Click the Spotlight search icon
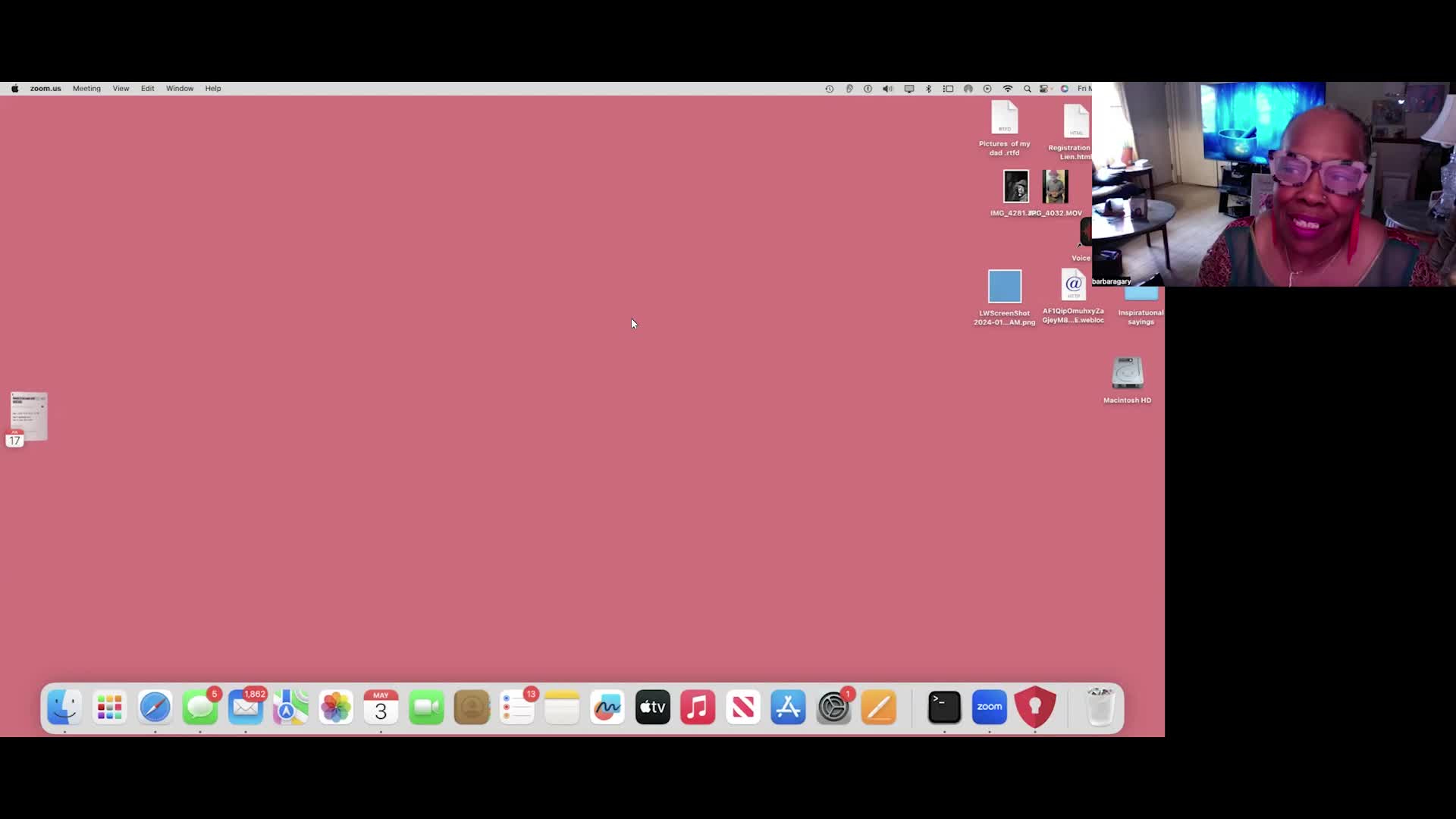 (x=1028, y=89)
